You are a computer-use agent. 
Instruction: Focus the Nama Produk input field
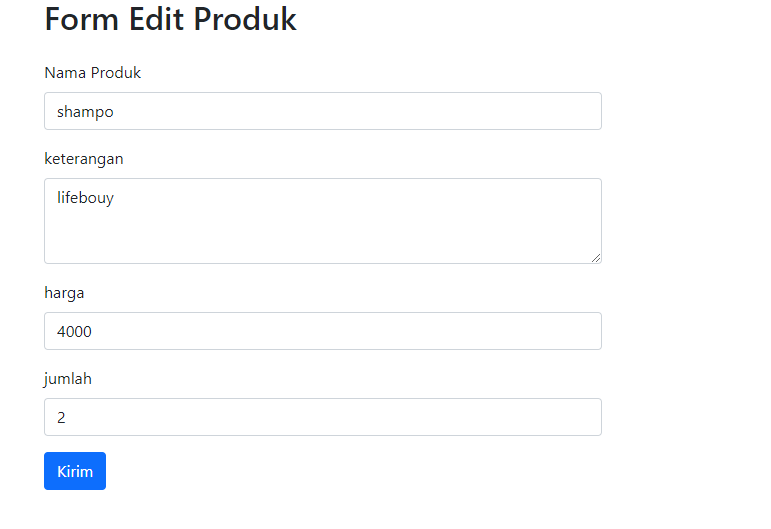(323, 111)
